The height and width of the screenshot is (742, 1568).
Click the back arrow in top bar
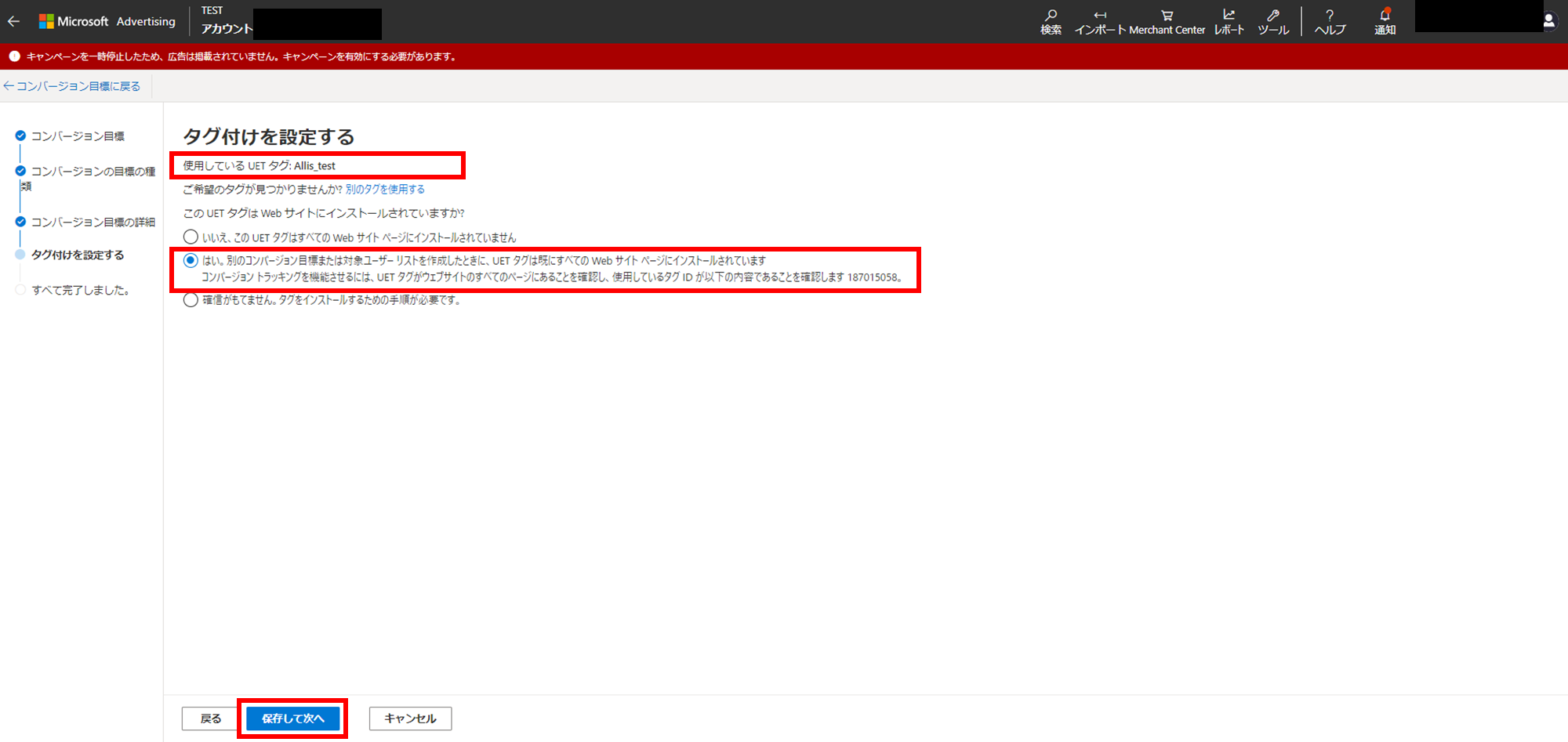coord(13,22)
